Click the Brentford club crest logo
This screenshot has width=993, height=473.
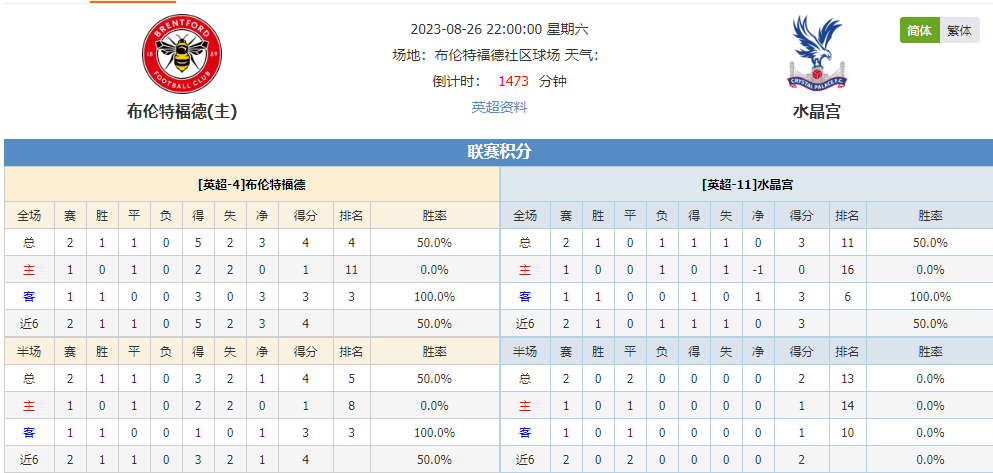(x=182, y=54)
